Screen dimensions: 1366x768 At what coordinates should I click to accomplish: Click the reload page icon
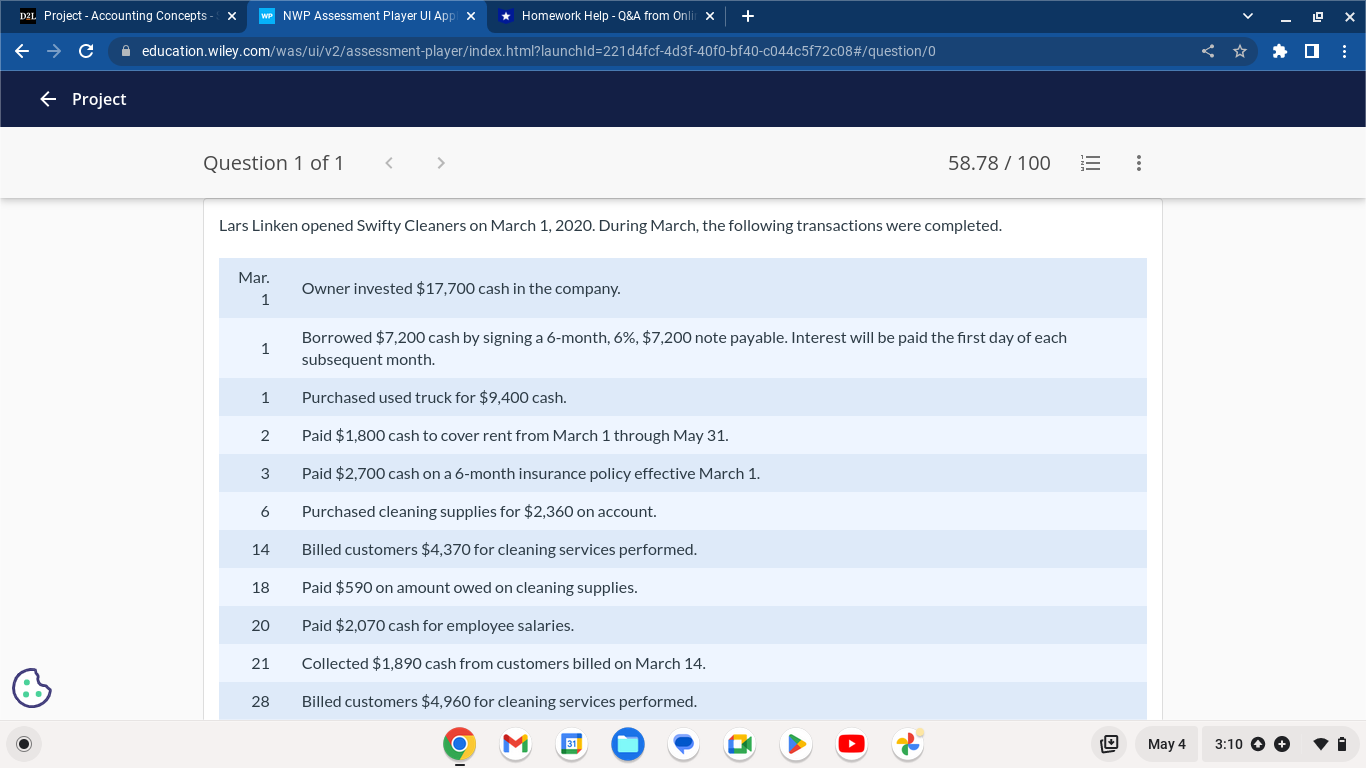[x=86, y=50]
